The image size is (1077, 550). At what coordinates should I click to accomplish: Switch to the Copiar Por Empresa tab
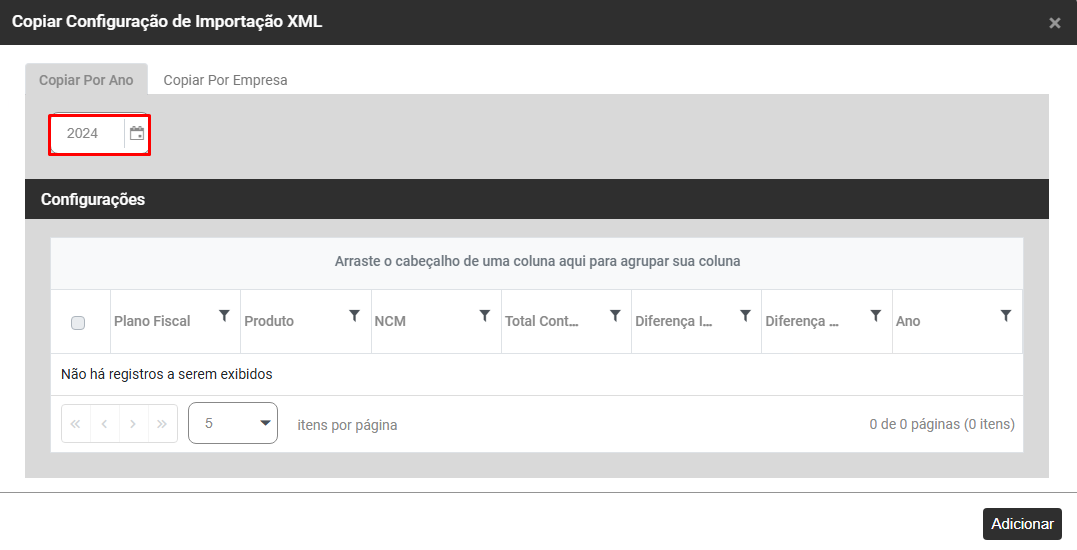click(225, 80)
